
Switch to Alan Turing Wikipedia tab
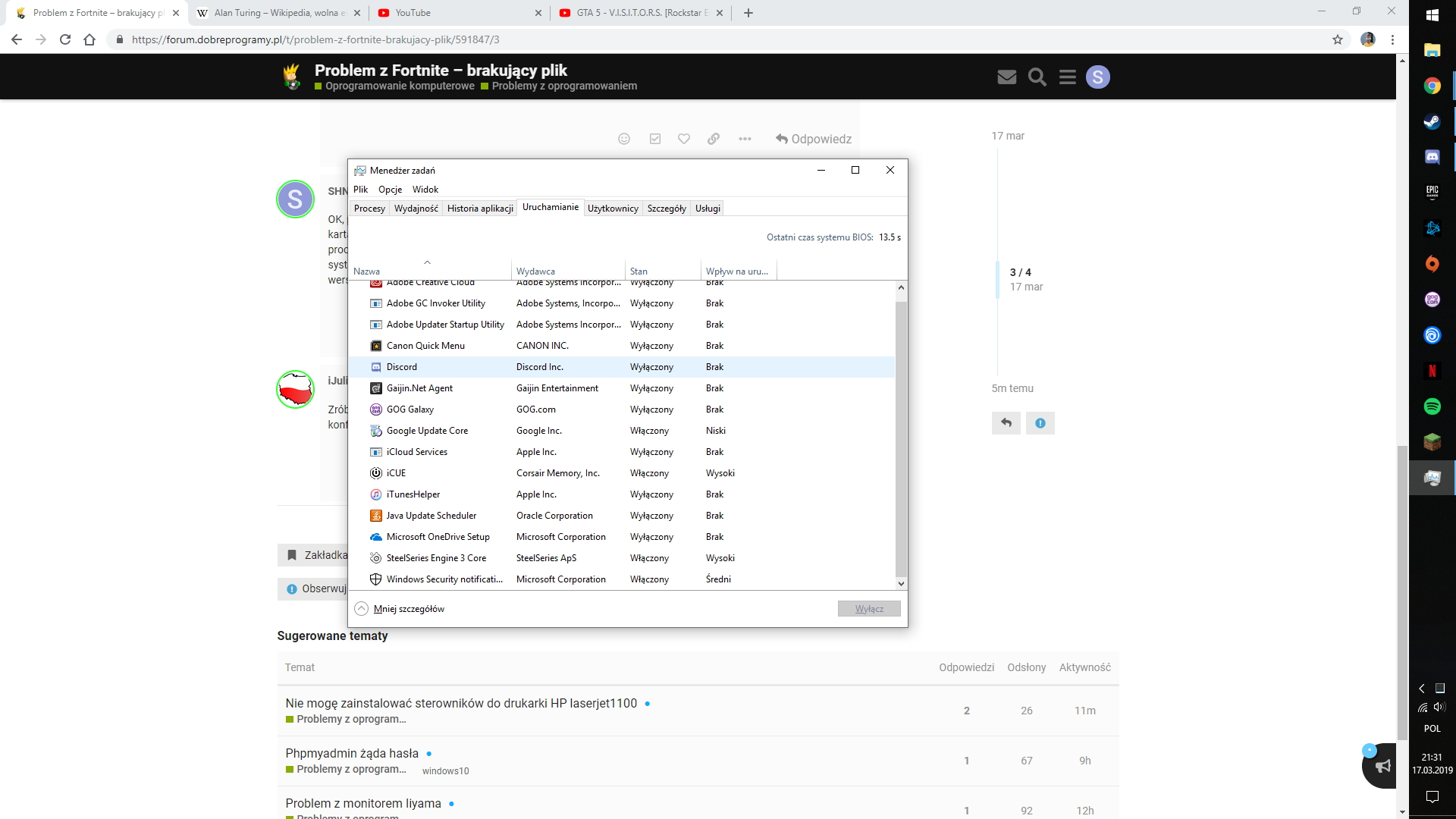(280, 13)
